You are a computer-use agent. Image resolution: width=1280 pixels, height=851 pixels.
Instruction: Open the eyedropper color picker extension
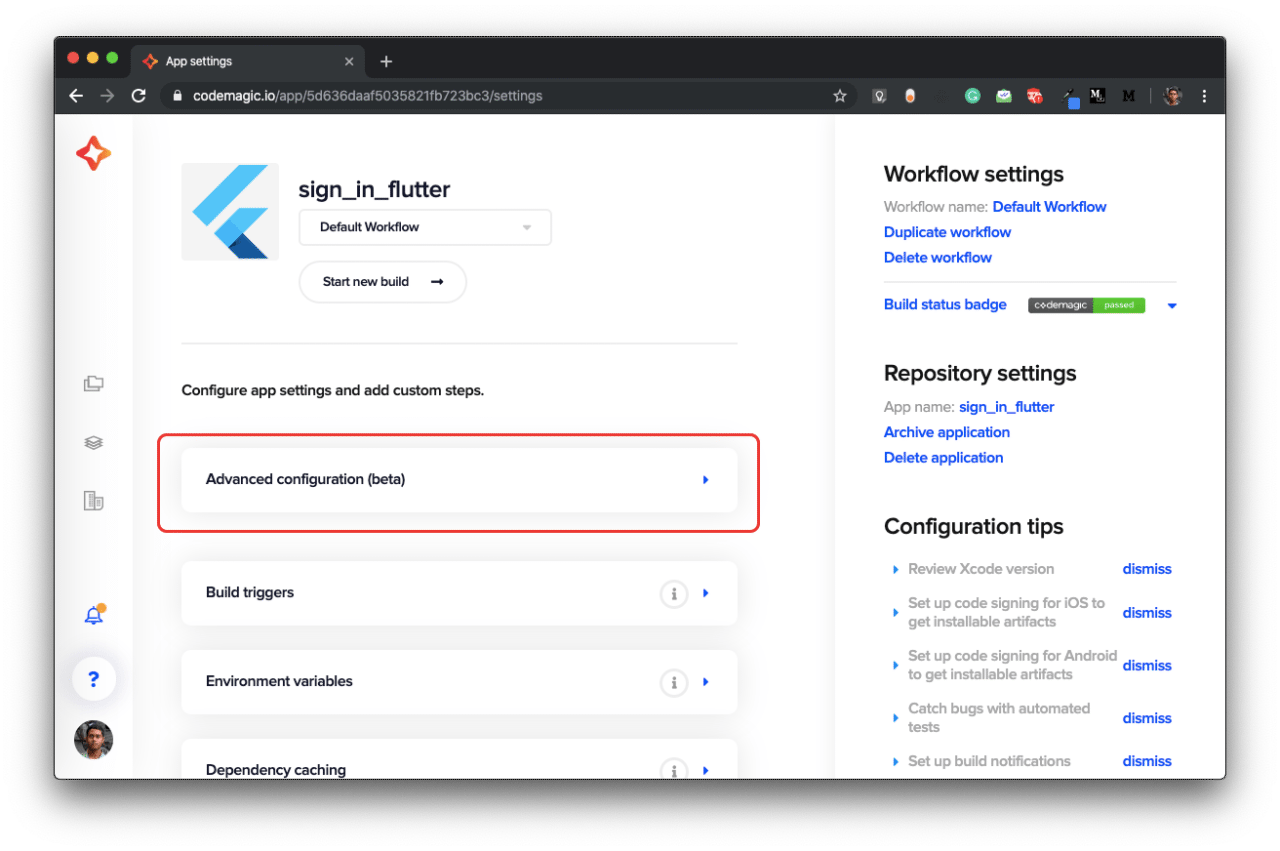click(1070, 97)
